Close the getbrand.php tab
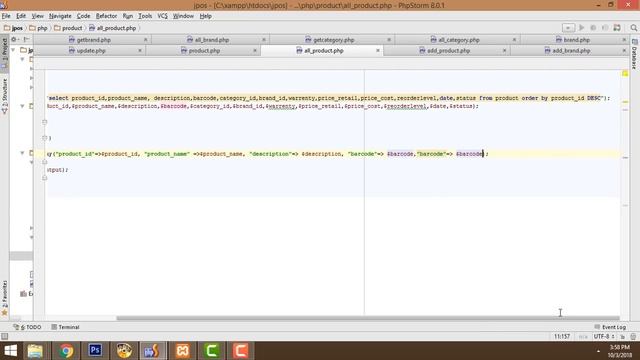 [x=145, y=40]
